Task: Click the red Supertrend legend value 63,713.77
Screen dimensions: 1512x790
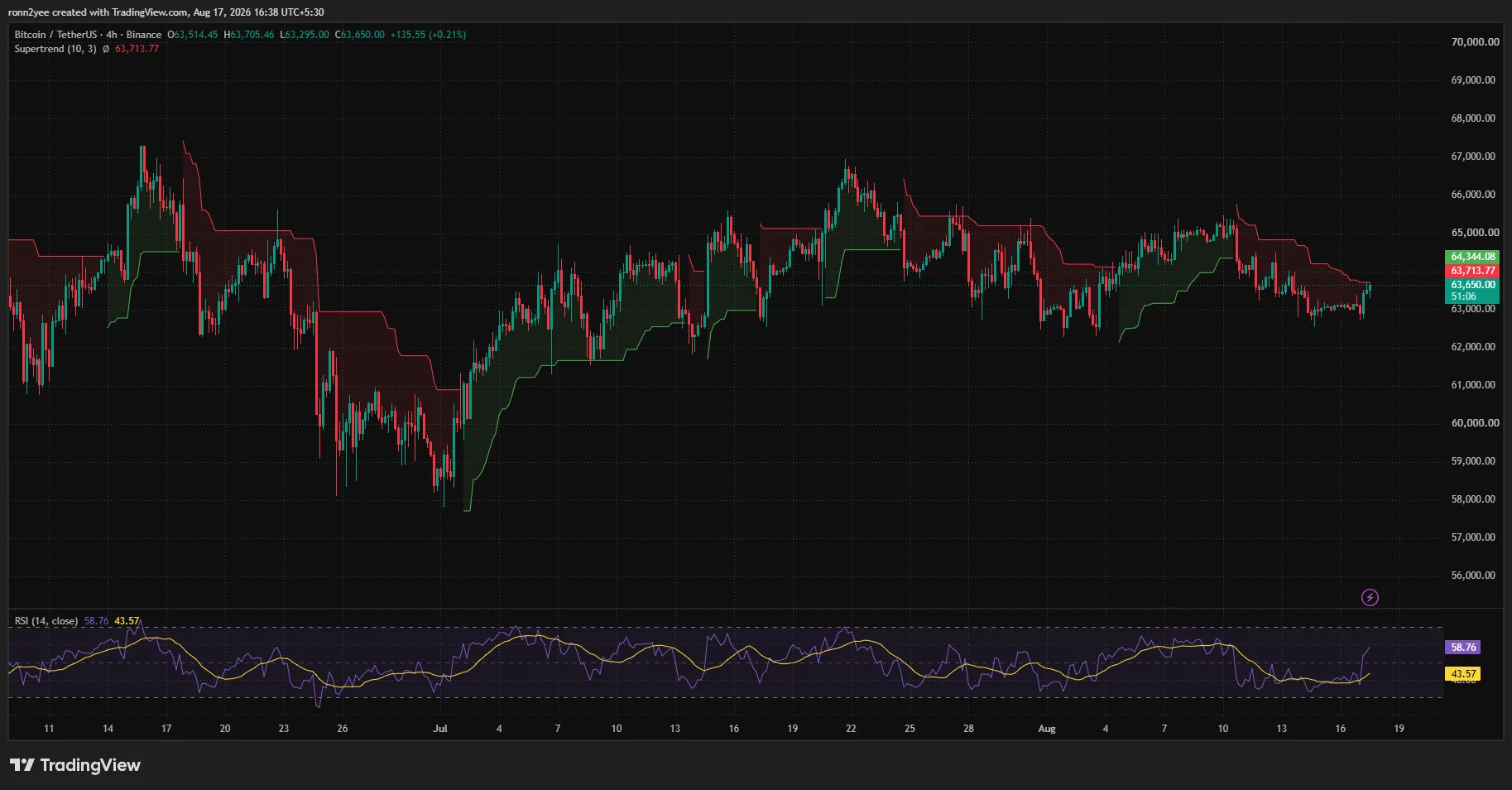Action: pyautogui.click(x=137, y=49)
